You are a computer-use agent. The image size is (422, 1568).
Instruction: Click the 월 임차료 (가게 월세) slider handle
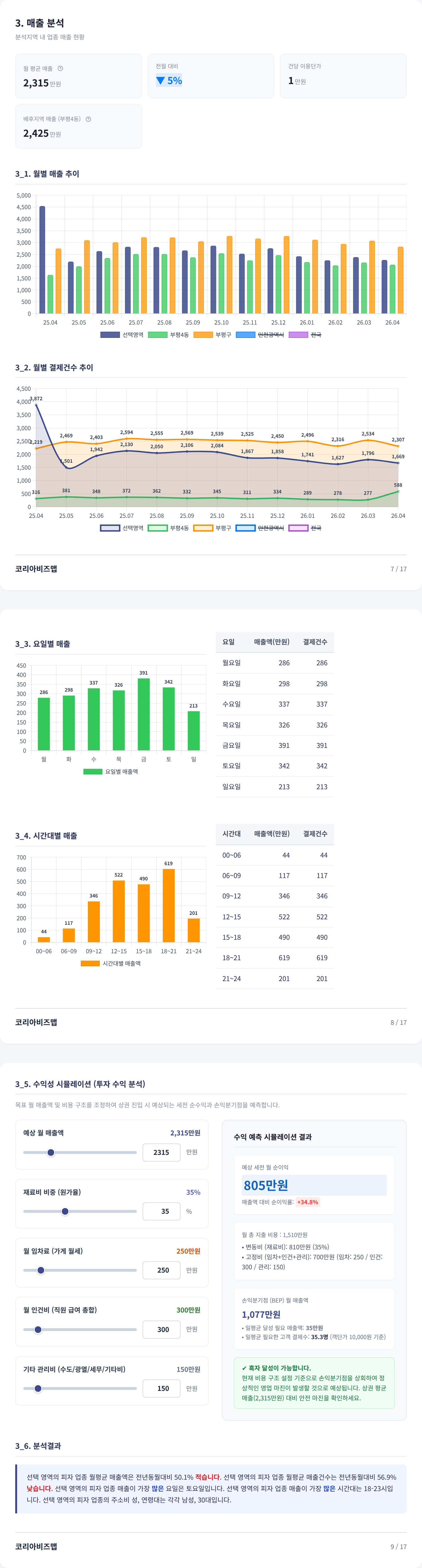tap(41, 1270)
